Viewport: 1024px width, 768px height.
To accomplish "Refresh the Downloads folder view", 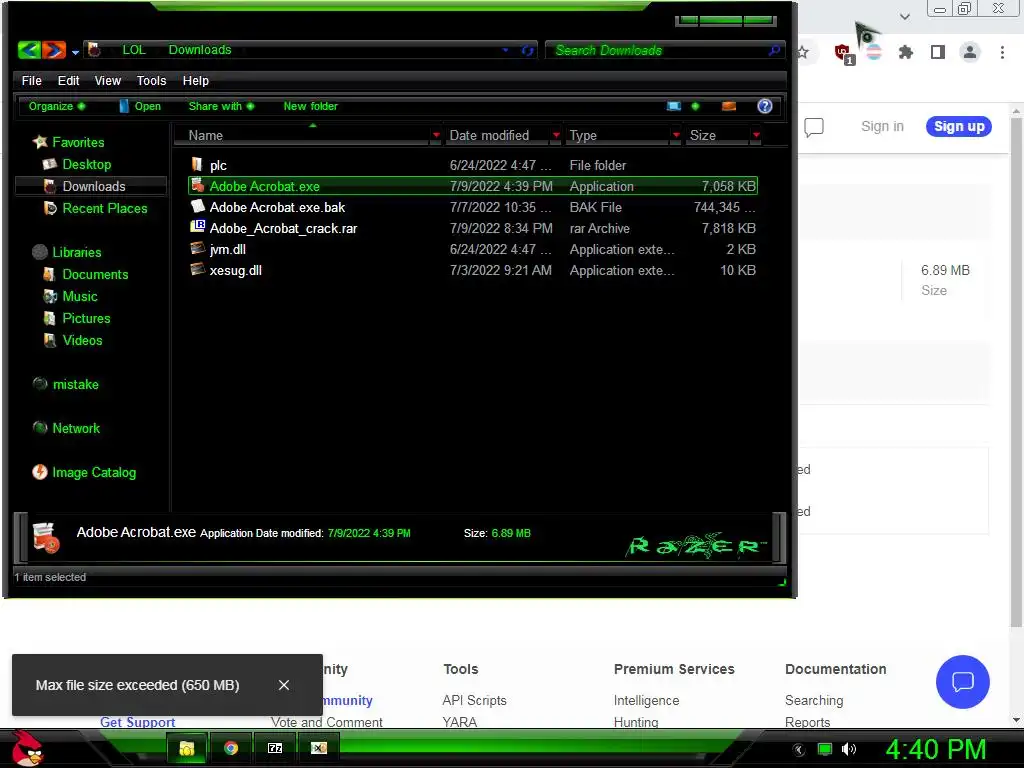I will [x=527, y=50].
